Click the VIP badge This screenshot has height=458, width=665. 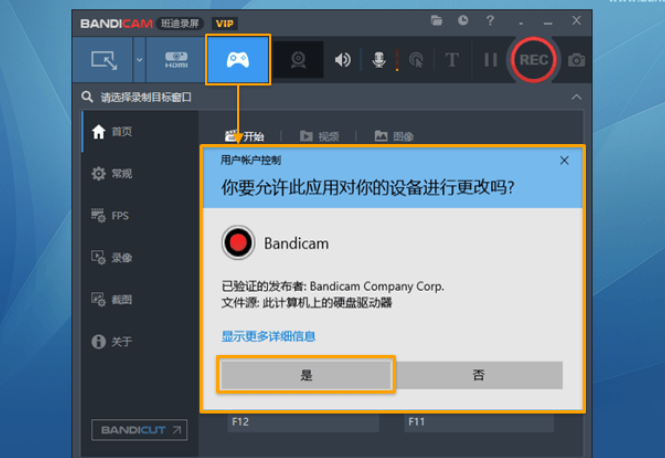pyautogui.click(x=224, y=24)
